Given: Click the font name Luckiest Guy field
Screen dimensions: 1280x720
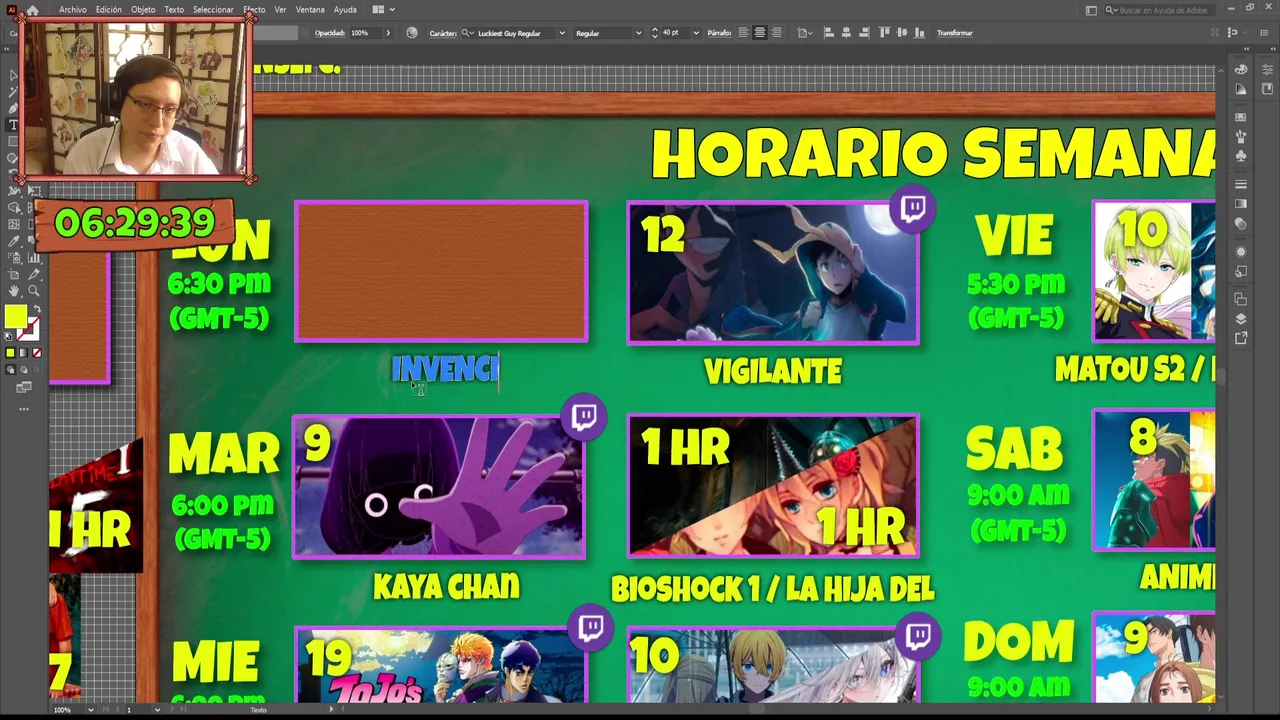Looking at the screenshot, I should tap(515, 33).
